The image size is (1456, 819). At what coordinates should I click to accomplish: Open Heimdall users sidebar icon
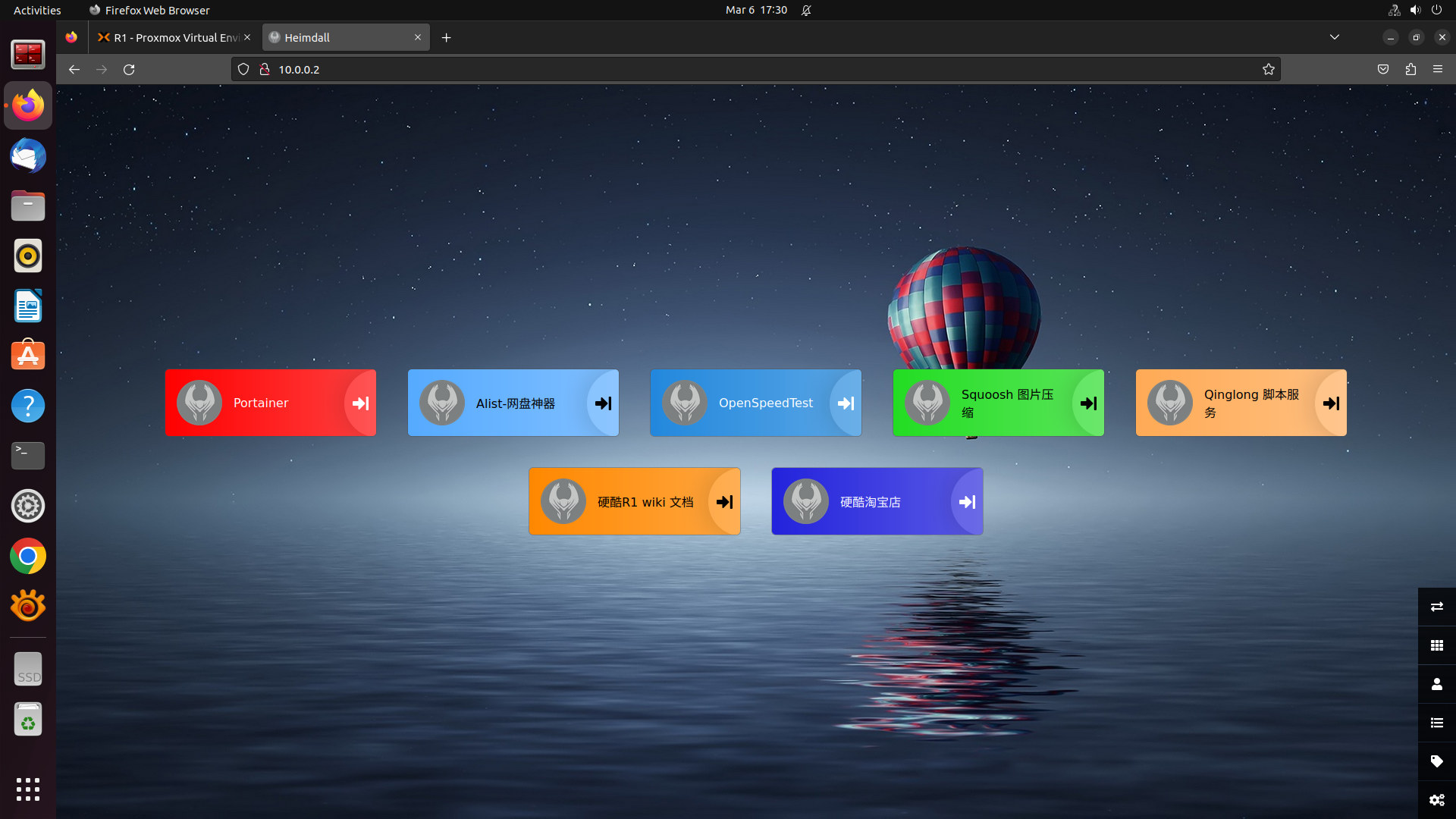point(1437,684)
